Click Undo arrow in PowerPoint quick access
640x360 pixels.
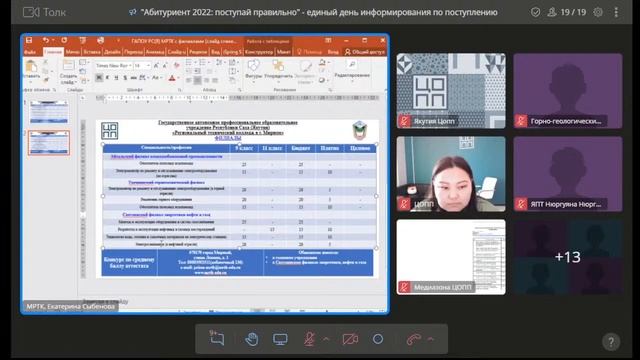pos(46,40)
